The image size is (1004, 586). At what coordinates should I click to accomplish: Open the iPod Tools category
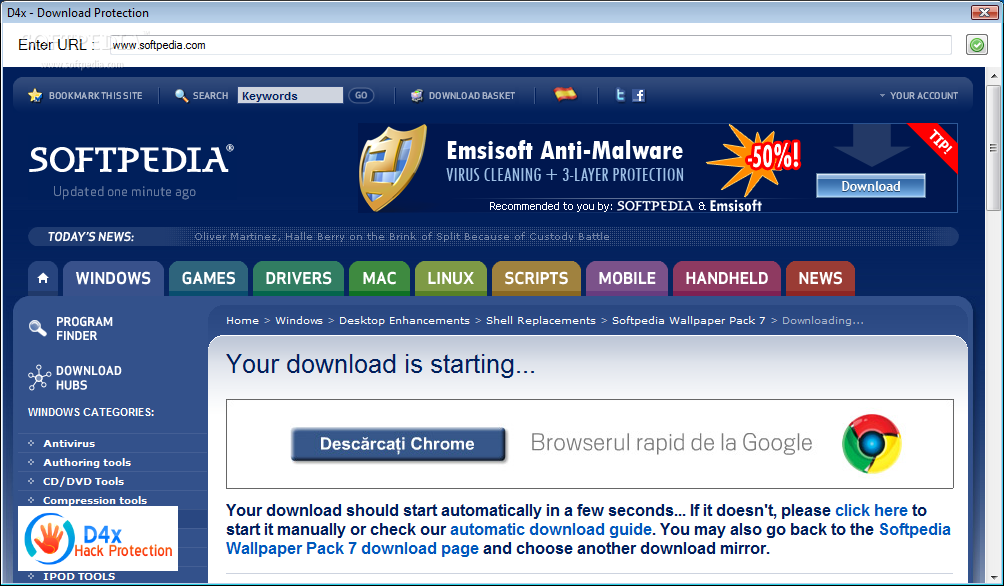click(79, 576)
